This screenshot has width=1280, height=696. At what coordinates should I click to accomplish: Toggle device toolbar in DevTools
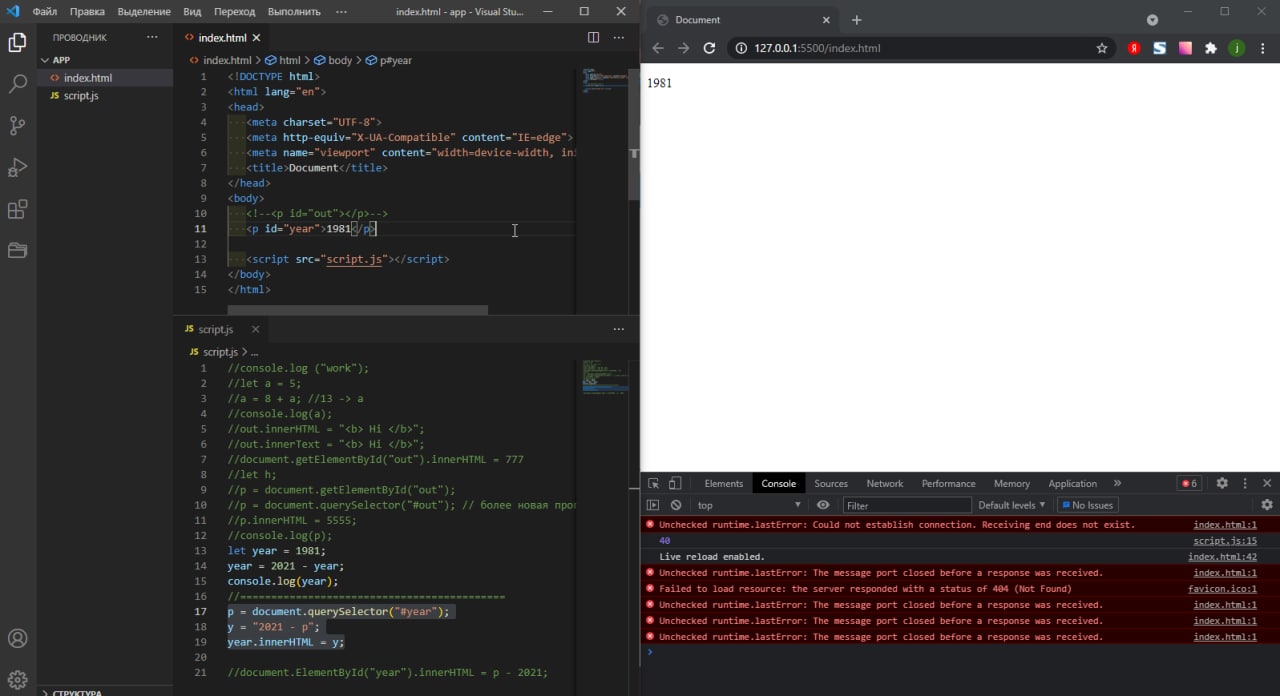coord(675,483)
